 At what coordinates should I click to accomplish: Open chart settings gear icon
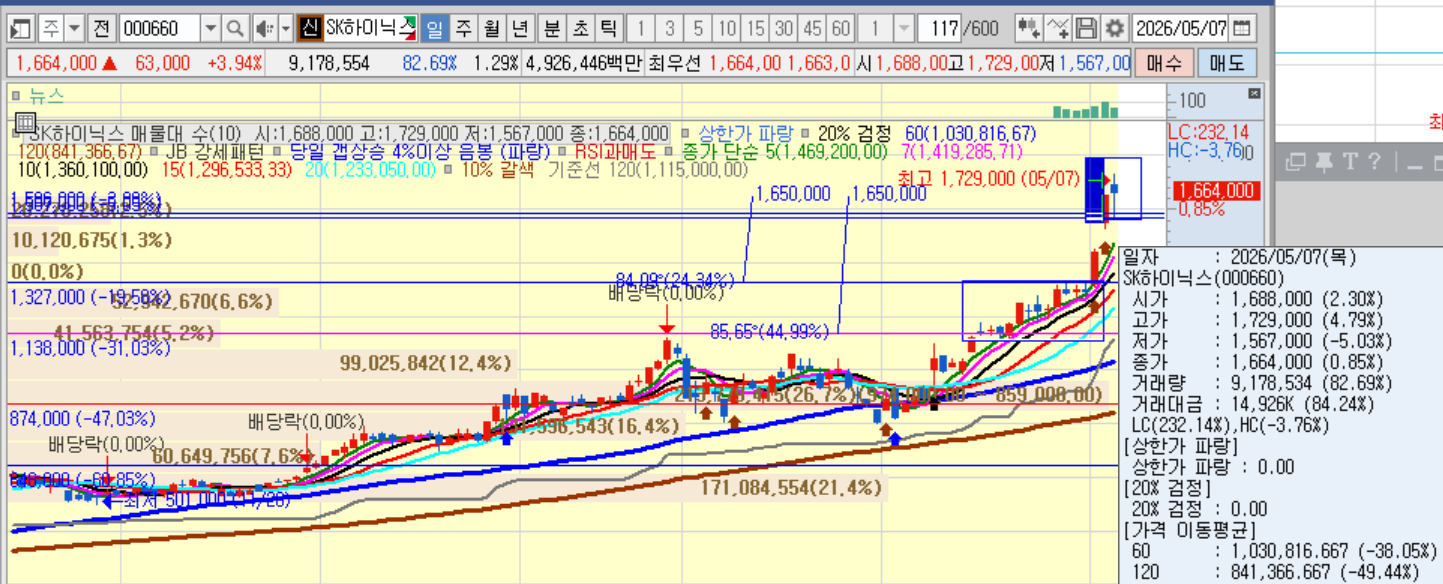click(1115, 28)
